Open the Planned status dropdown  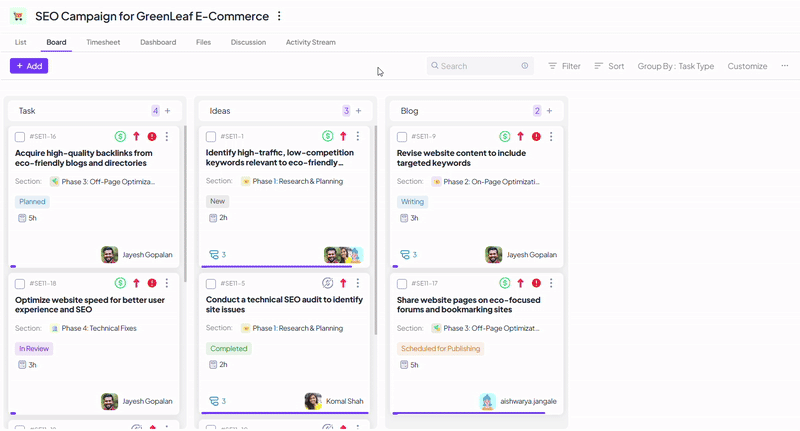click(x=32, y=201)
